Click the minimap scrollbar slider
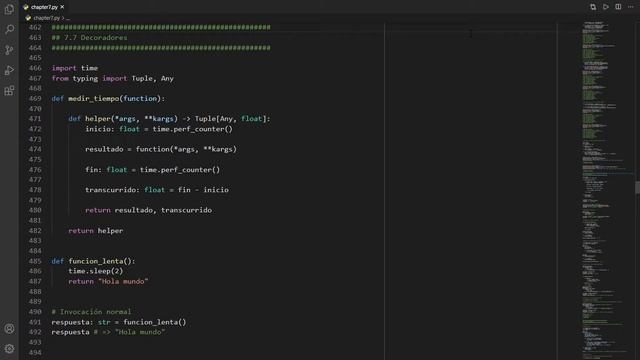The width and height of the screenshot is (640, 360). pos(637,188)
